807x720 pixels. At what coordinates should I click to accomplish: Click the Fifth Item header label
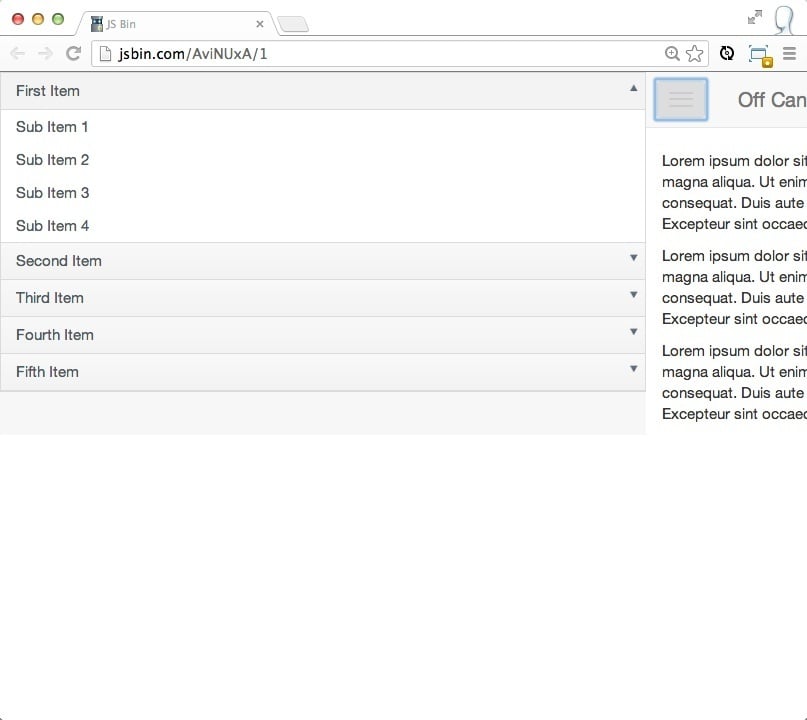pos(47,372)
